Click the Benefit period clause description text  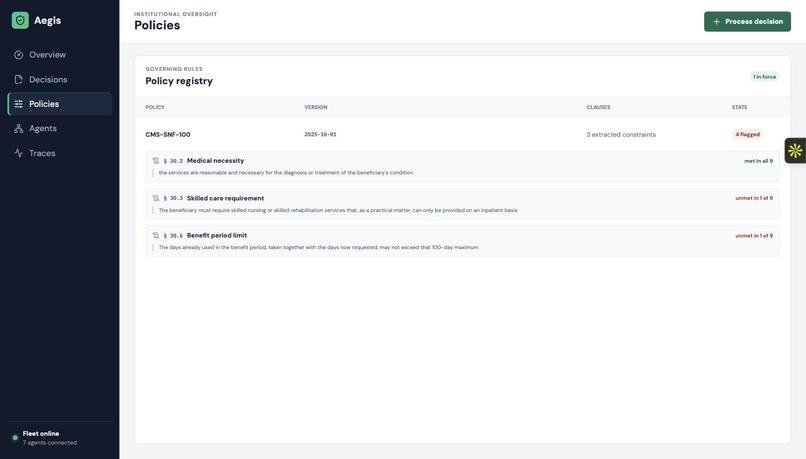click(x=319, y=247)
